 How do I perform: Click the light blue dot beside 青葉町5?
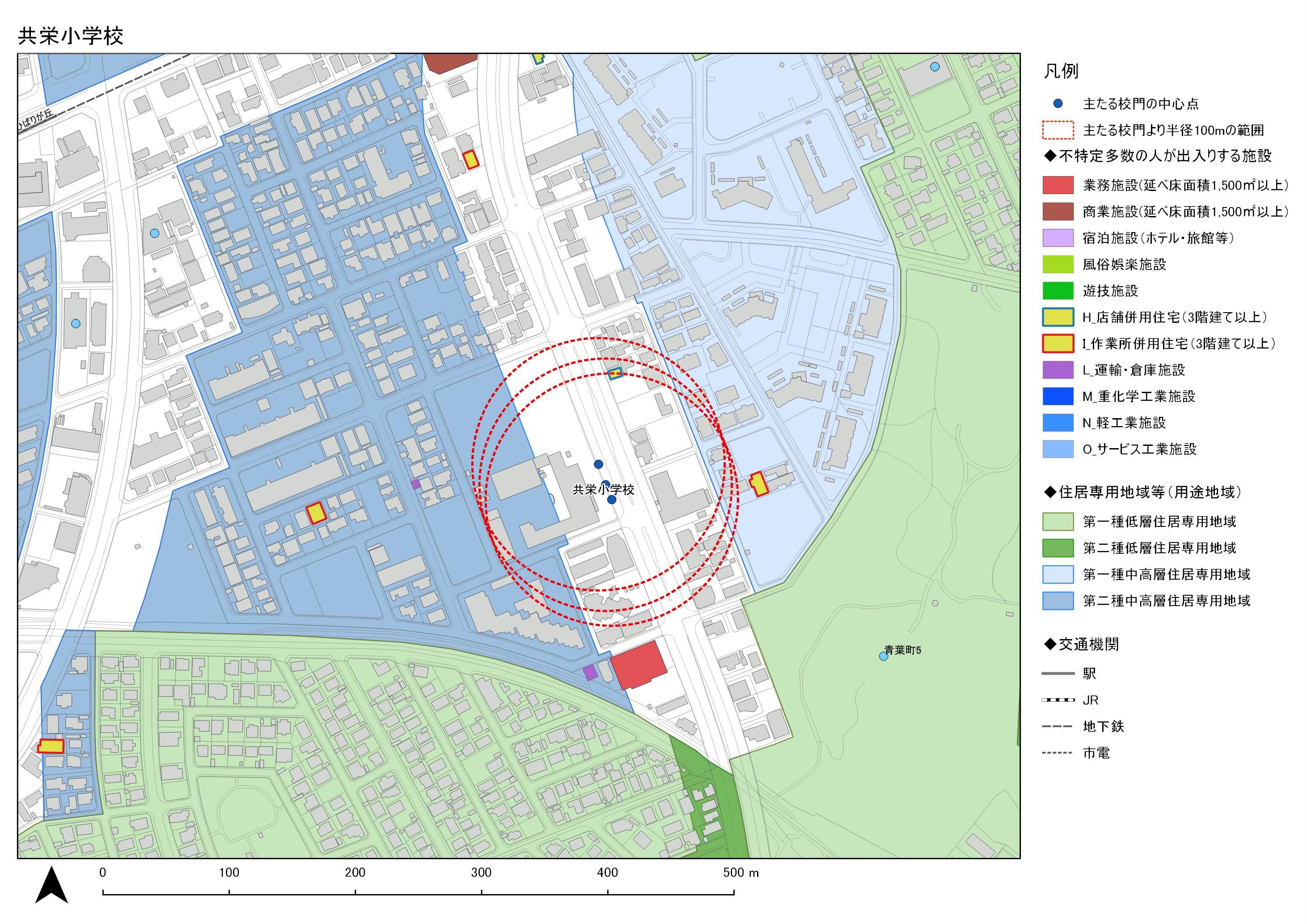click(884, 657)
